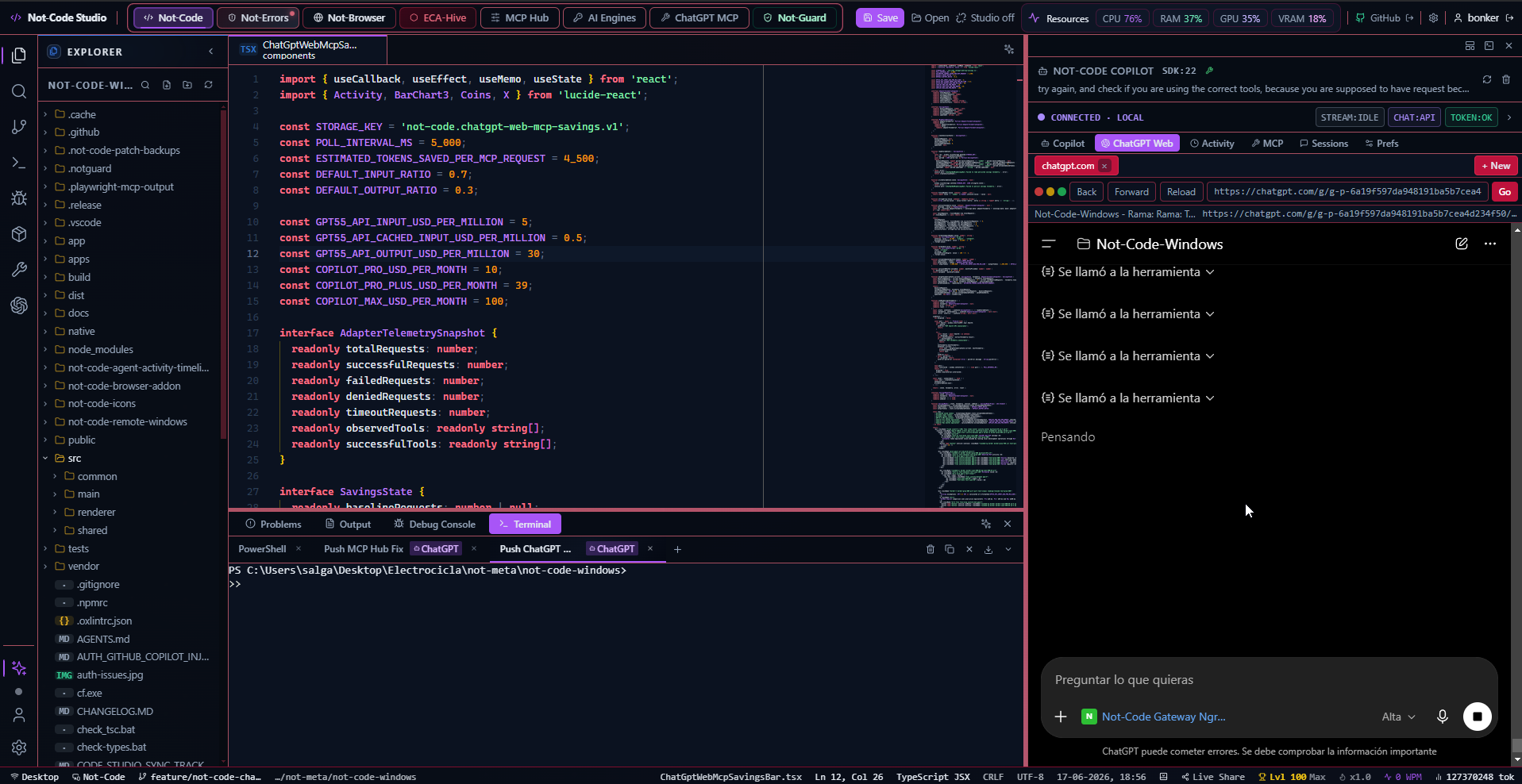Clear Copilot conversation with trash icon

pos(1506,79)
